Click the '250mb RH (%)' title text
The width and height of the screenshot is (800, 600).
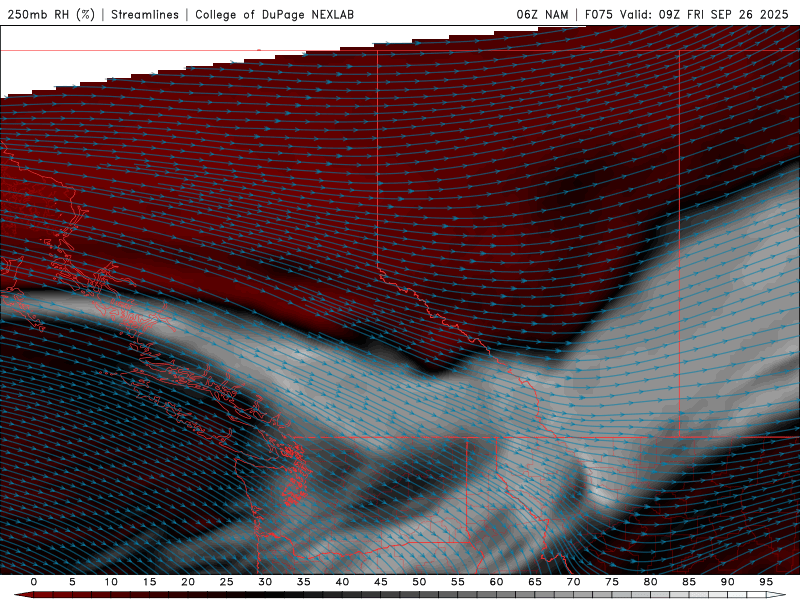pos(51,14)
